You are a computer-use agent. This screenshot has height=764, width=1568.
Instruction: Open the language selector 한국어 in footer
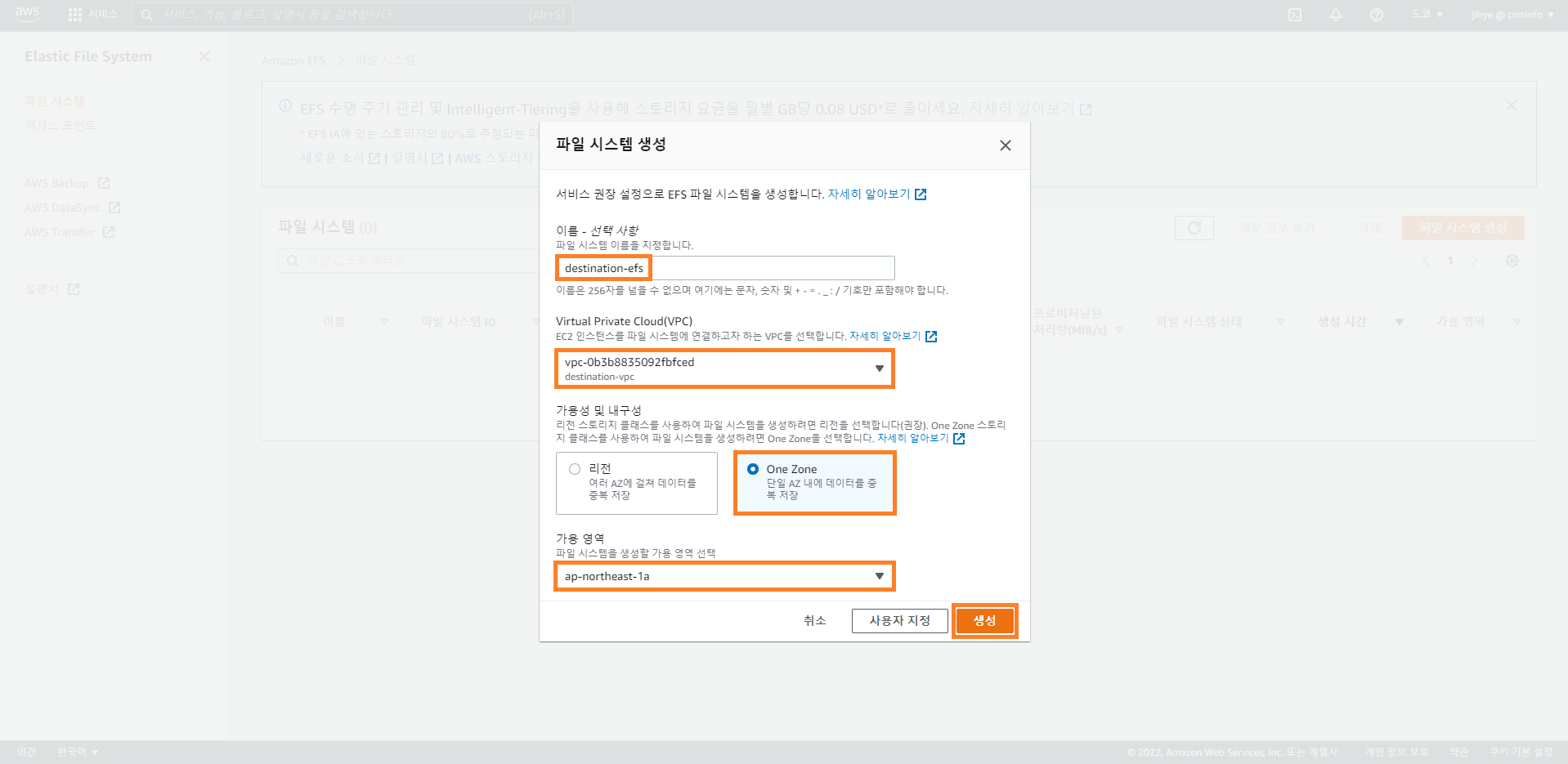pos(78,752)
